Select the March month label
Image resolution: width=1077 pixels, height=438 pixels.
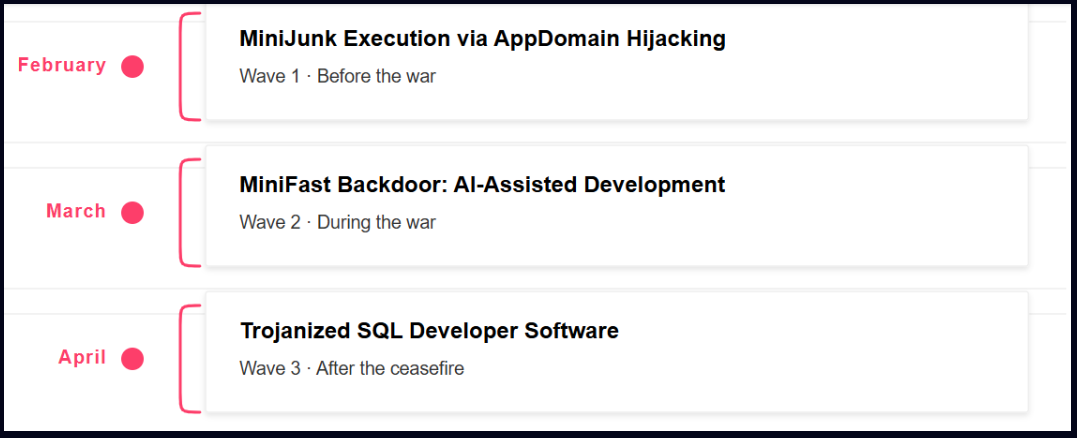[x=76, y=211]
